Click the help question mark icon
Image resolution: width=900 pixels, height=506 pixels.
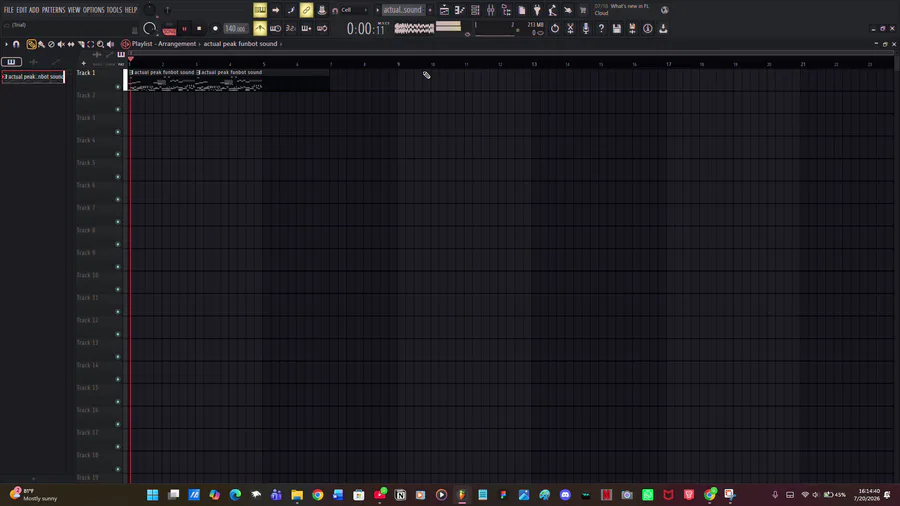coord(602,28)
